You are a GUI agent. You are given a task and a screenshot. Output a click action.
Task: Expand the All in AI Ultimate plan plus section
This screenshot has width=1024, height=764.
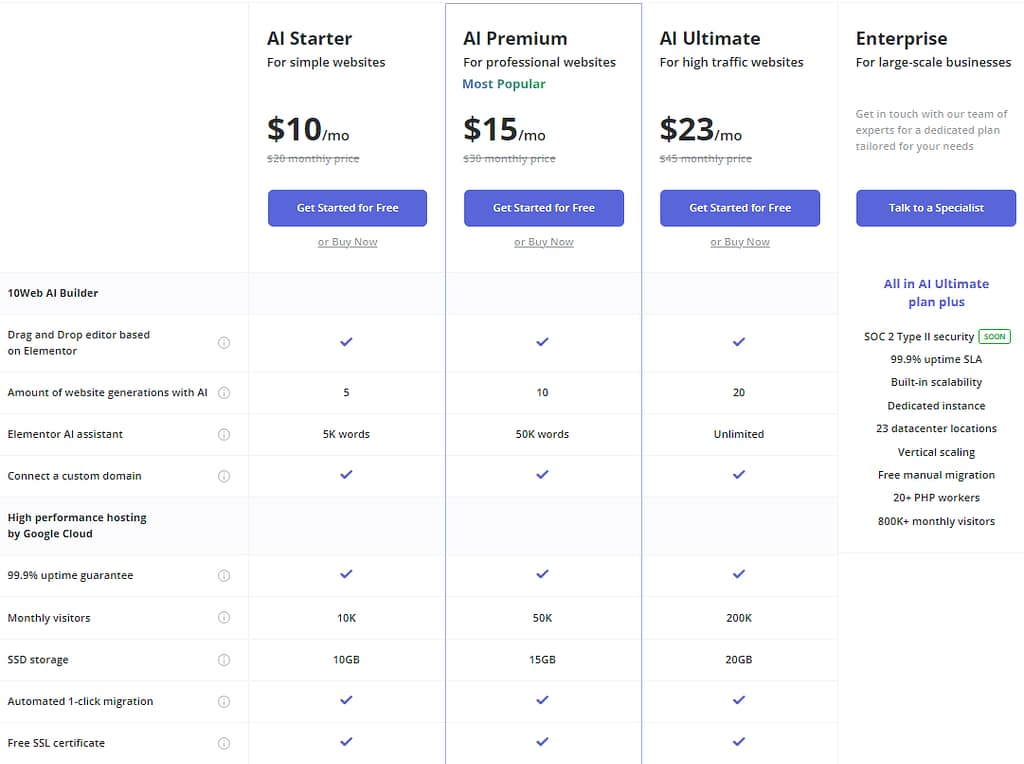point(936,293)
